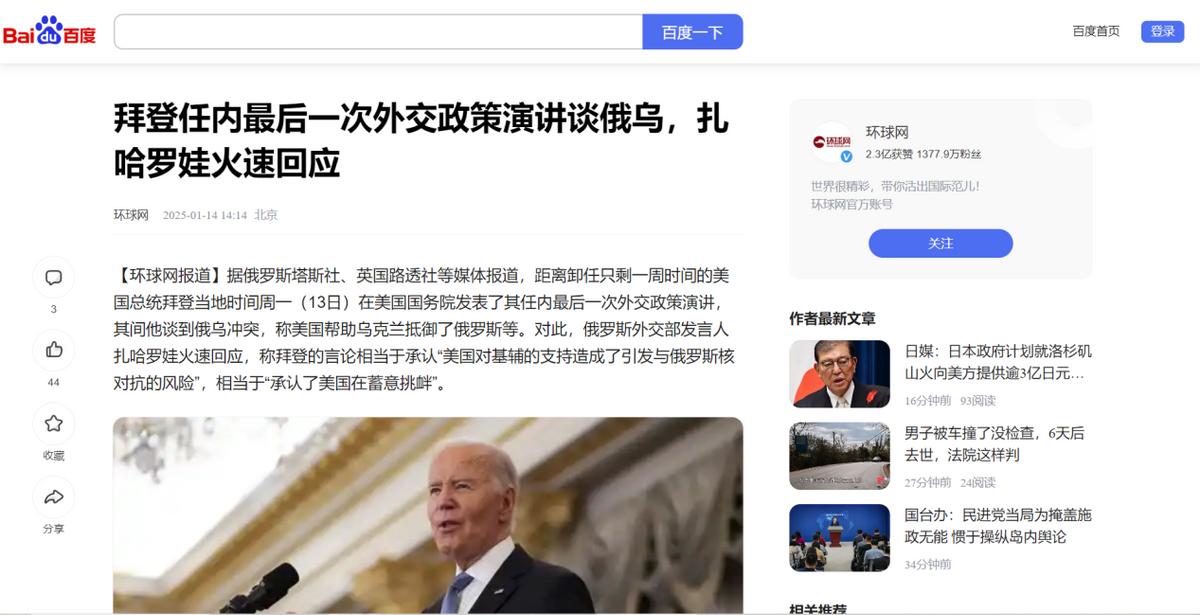Open the comment bubble icon
The image size is (1200, 615).
point(54,278)
